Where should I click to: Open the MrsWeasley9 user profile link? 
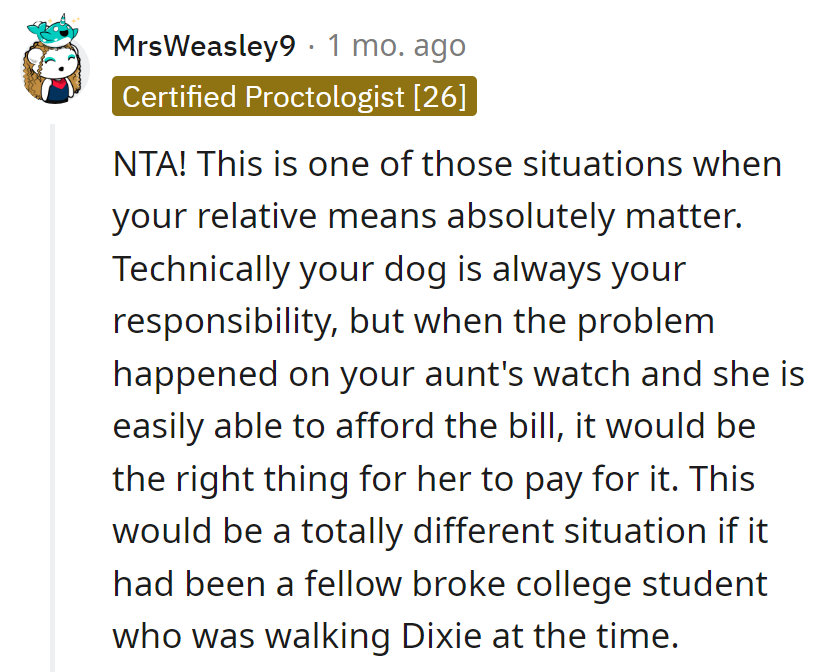[x=203, y=45]
